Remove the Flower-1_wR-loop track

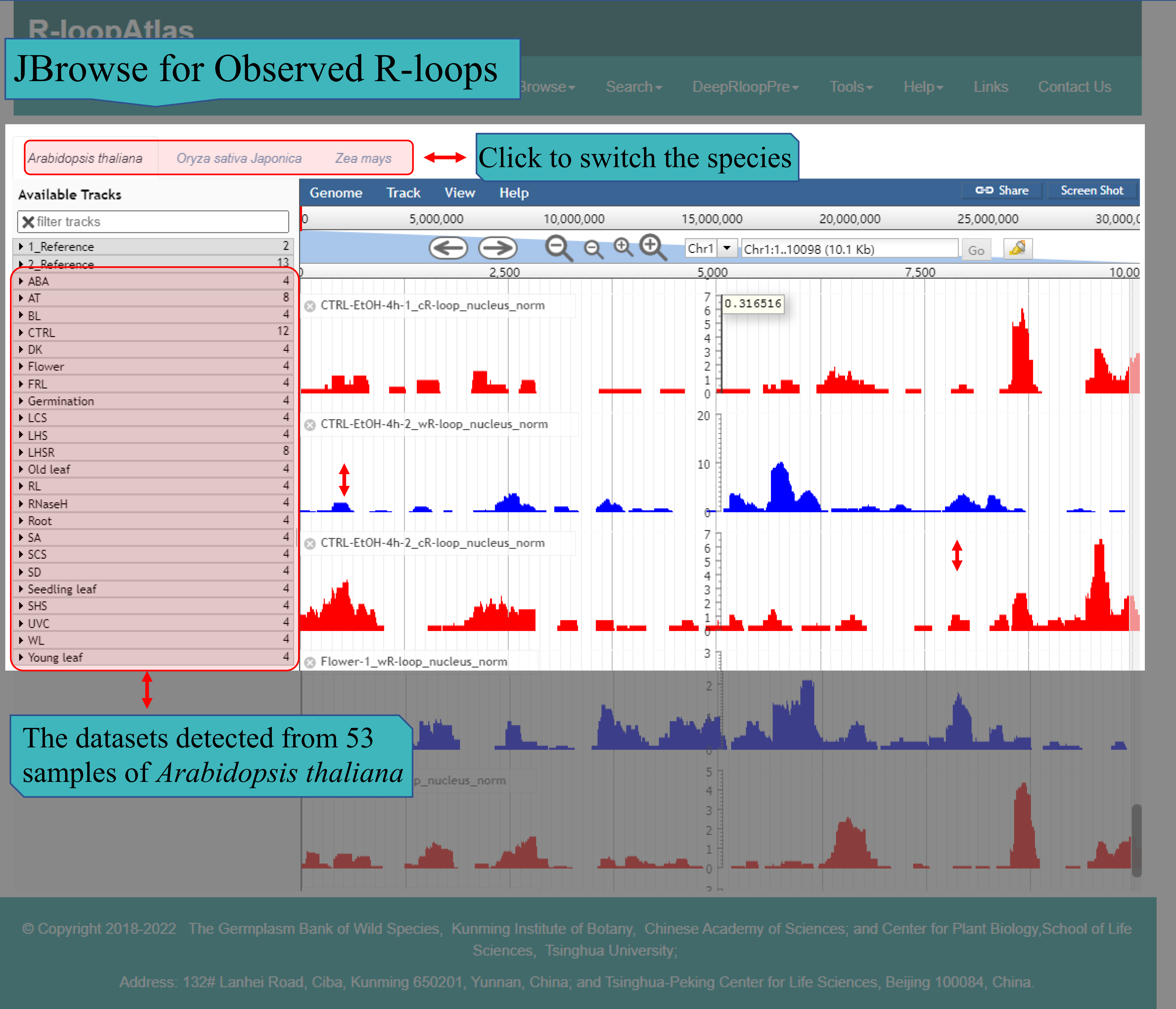310,662
